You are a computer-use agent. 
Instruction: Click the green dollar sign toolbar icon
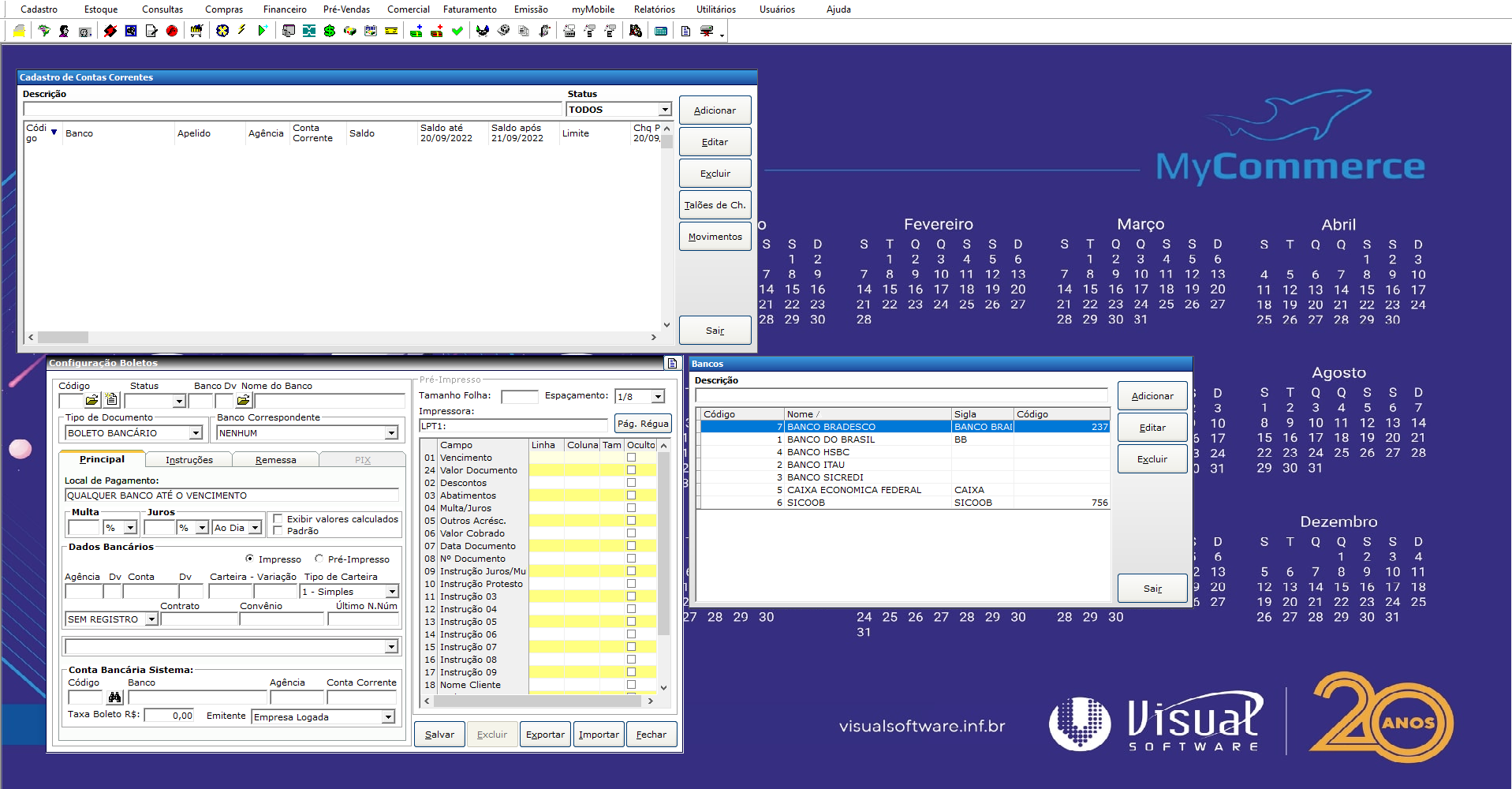pyautogui.click(x=329, y=31)
